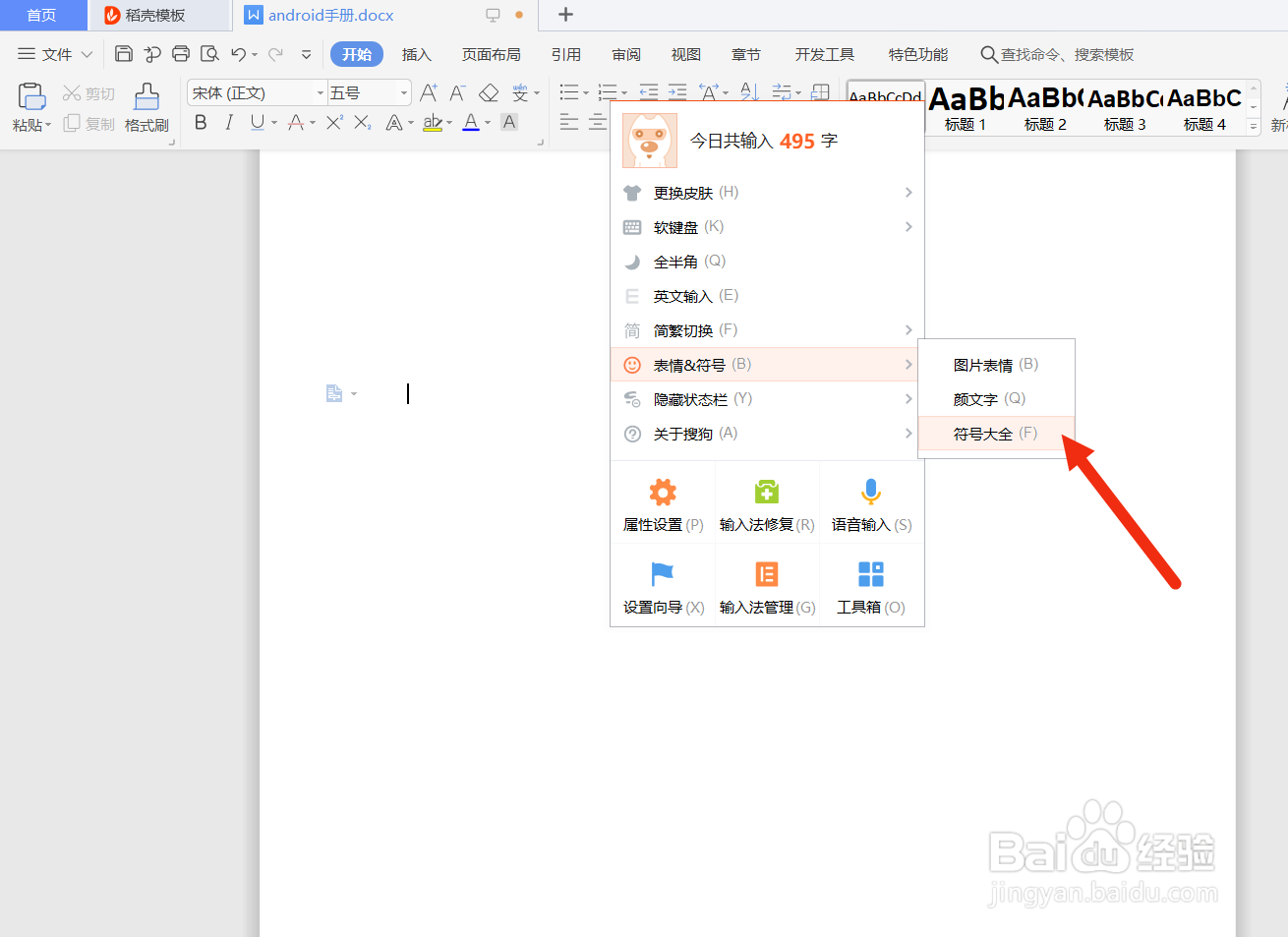Increase font size with A+ icon
The width and height of the screenshot is (1288, 937).
[x=429, y=92]
